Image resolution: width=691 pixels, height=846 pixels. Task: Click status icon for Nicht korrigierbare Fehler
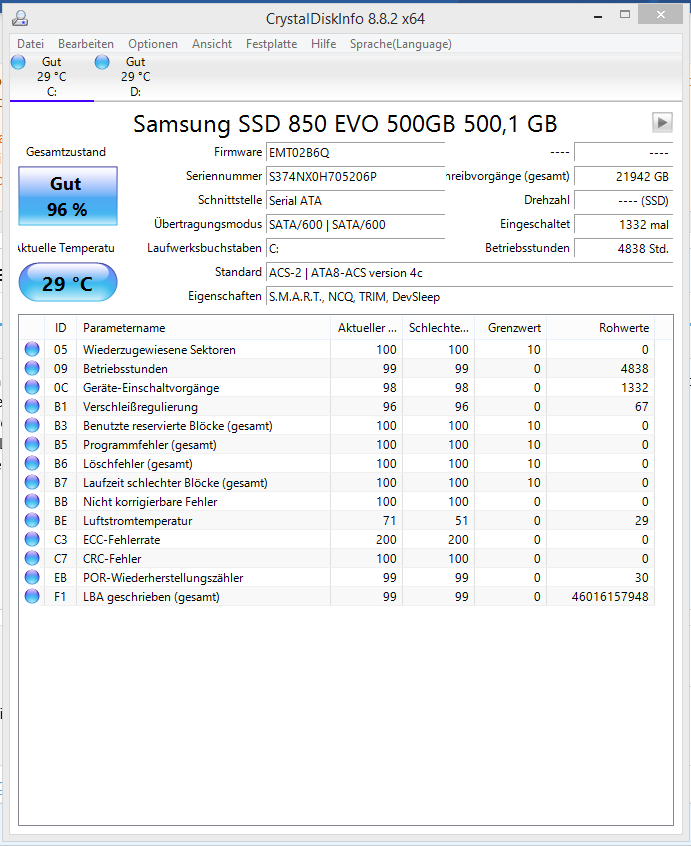click(32, 501)
